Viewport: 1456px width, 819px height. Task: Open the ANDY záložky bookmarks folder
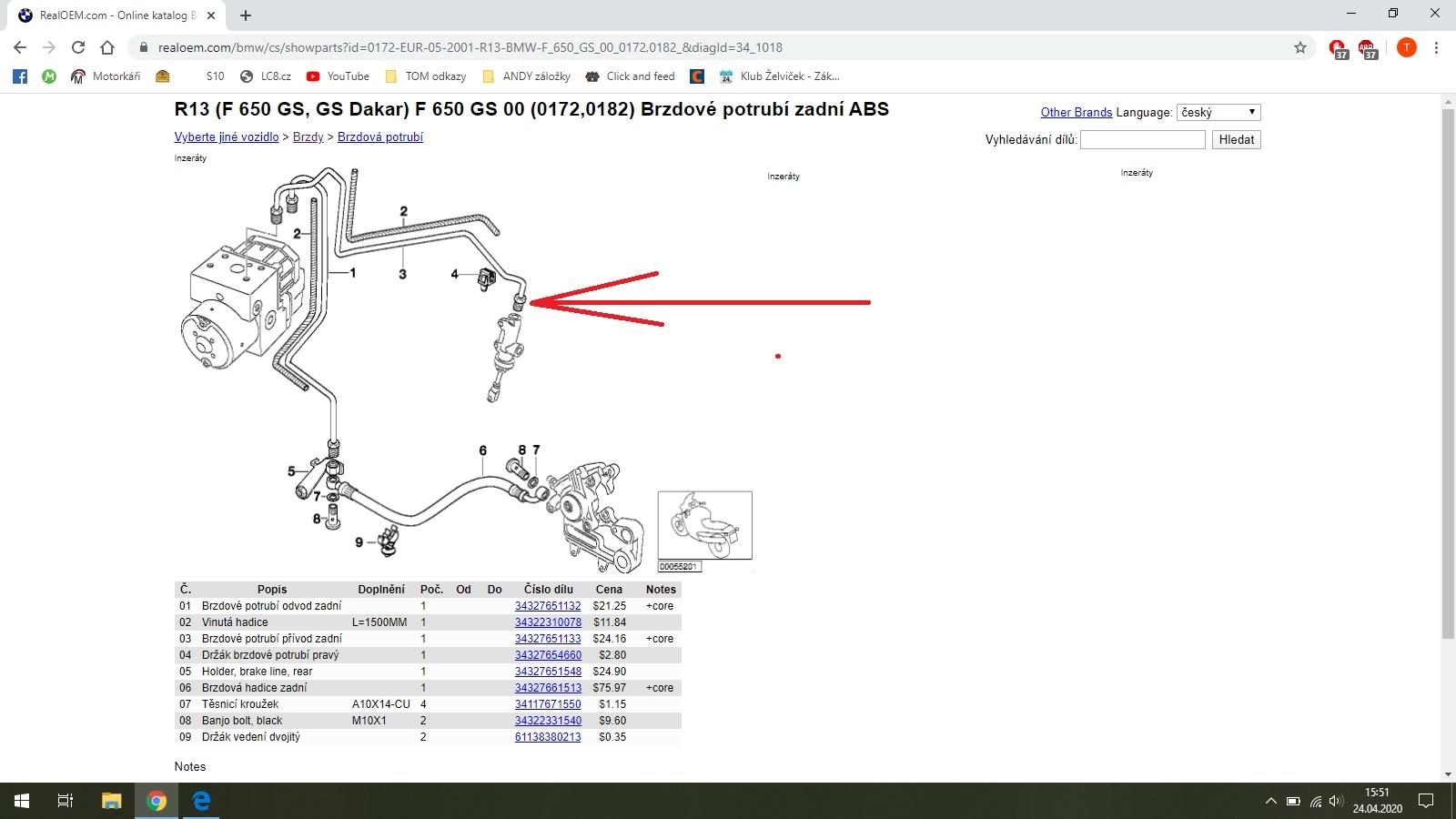coord(526,76)
